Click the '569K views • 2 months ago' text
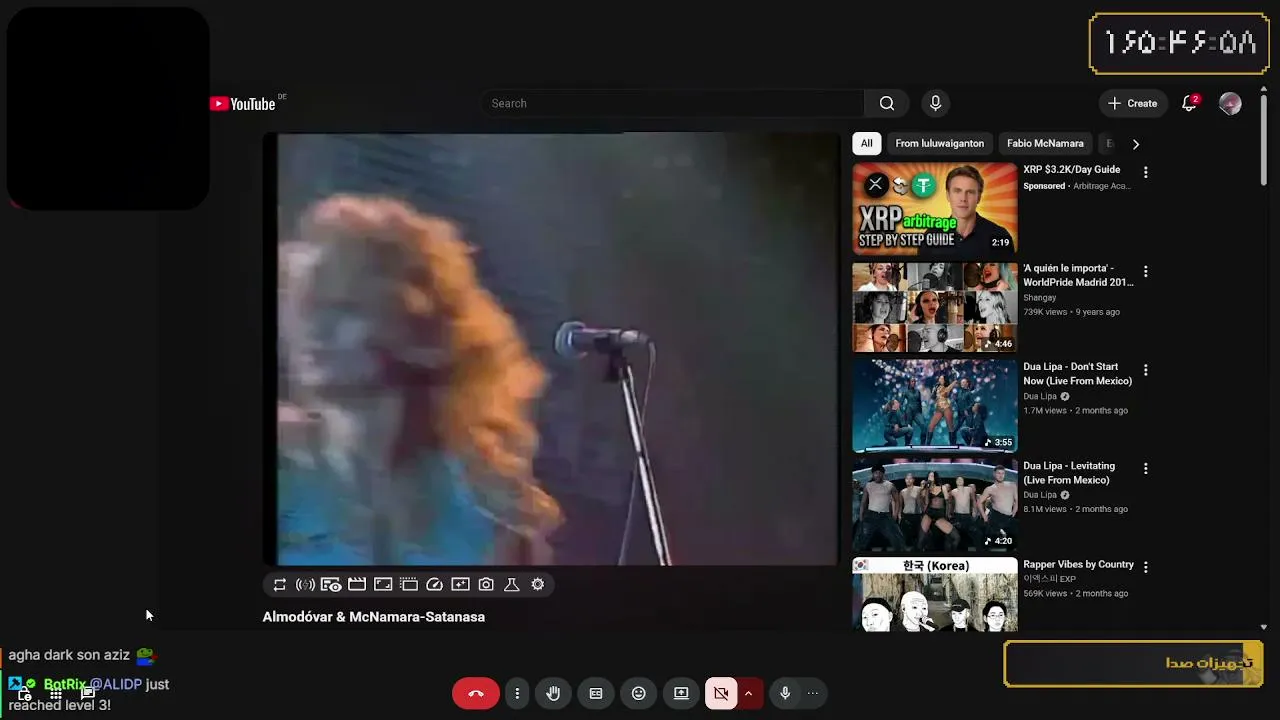The height and width of the screenshot is (720, 1280). [1075, 594]
